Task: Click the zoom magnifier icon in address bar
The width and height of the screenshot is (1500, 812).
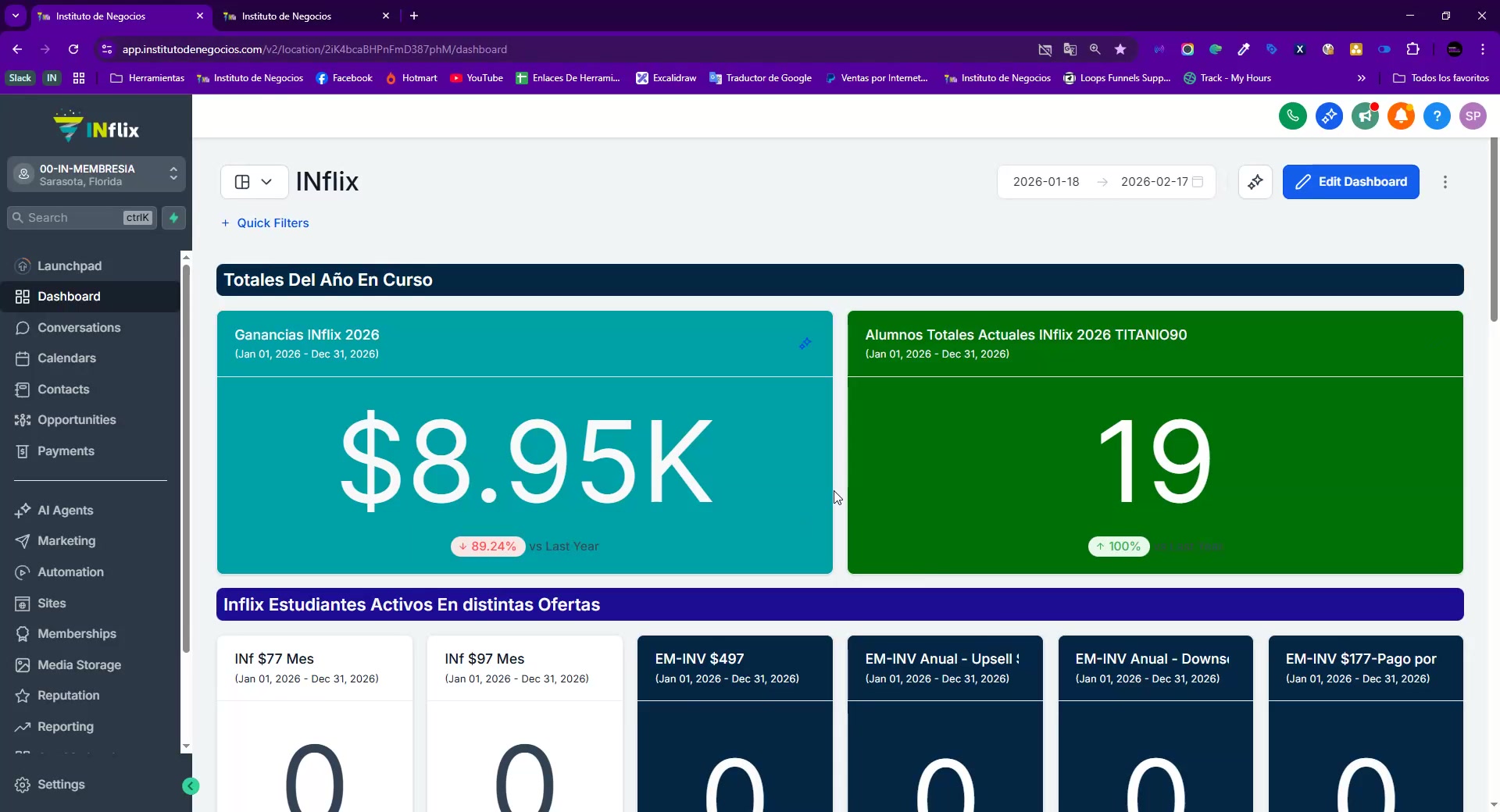Action: pyautogui.click(x=1095, y=49)
